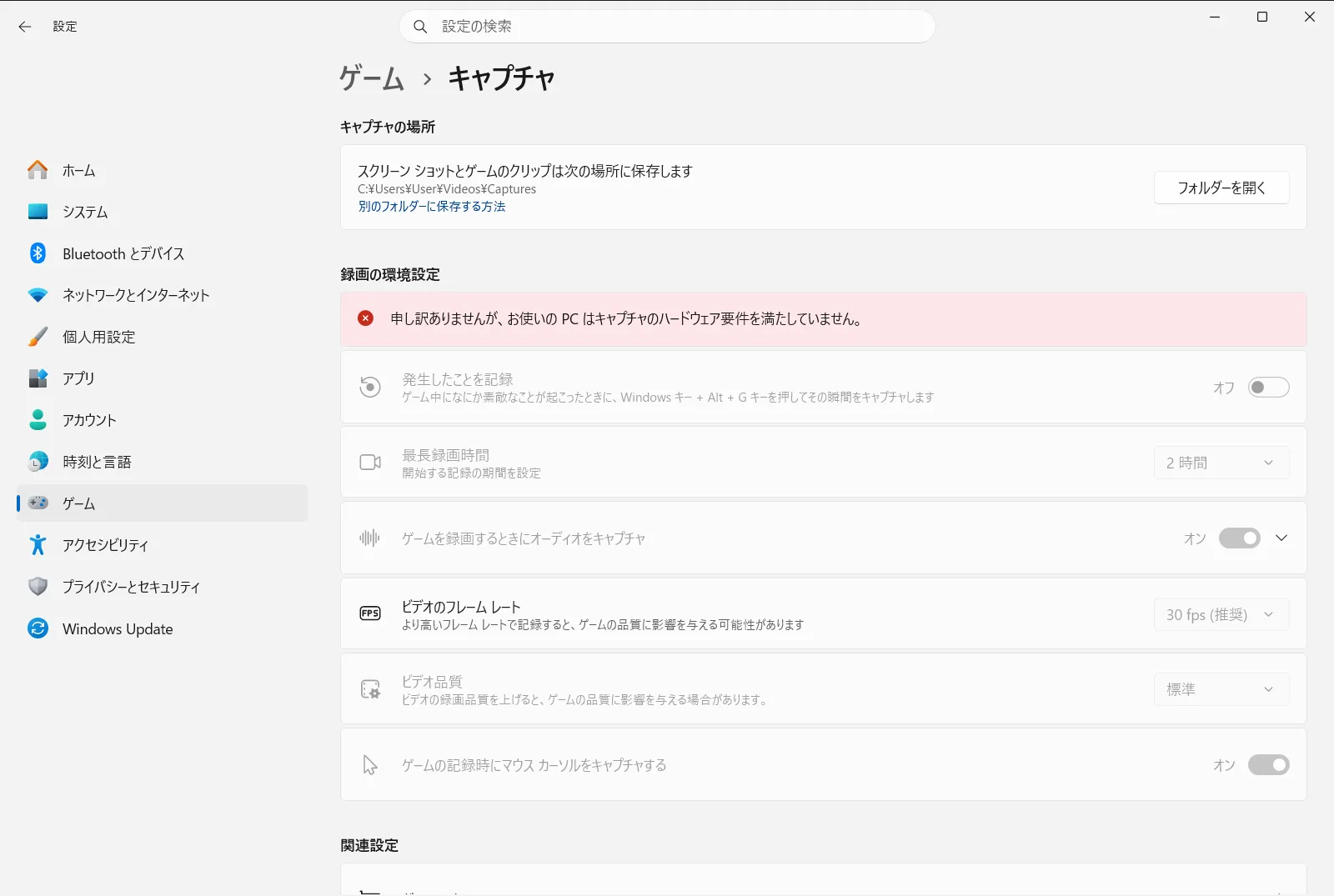This screenshot has width=1334, height=896.
Task: Toggle オーディオをキャプチャ switch
Action: [1239, 538]
